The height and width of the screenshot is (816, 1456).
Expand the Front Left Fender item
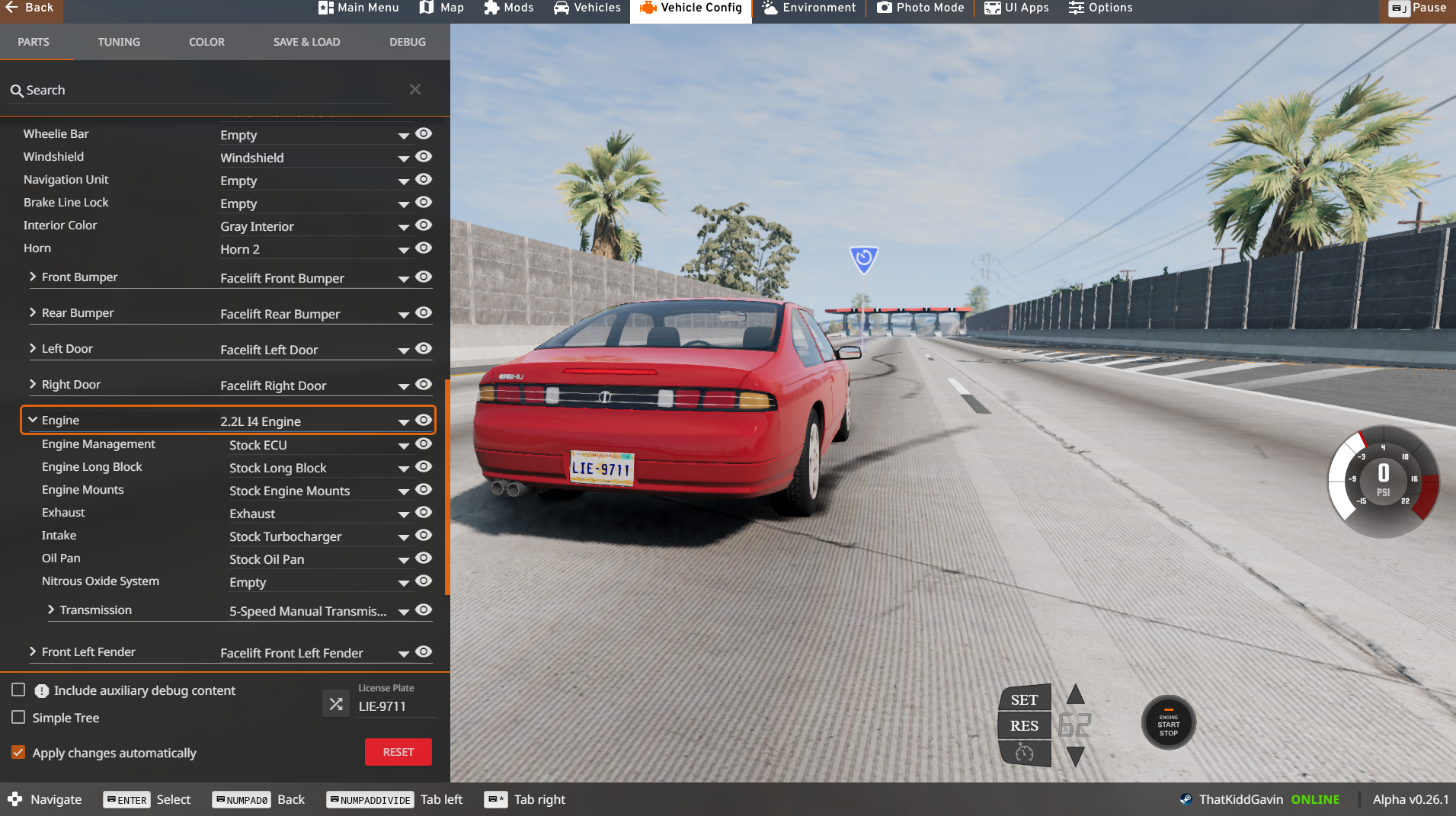[x=33, y=651]
